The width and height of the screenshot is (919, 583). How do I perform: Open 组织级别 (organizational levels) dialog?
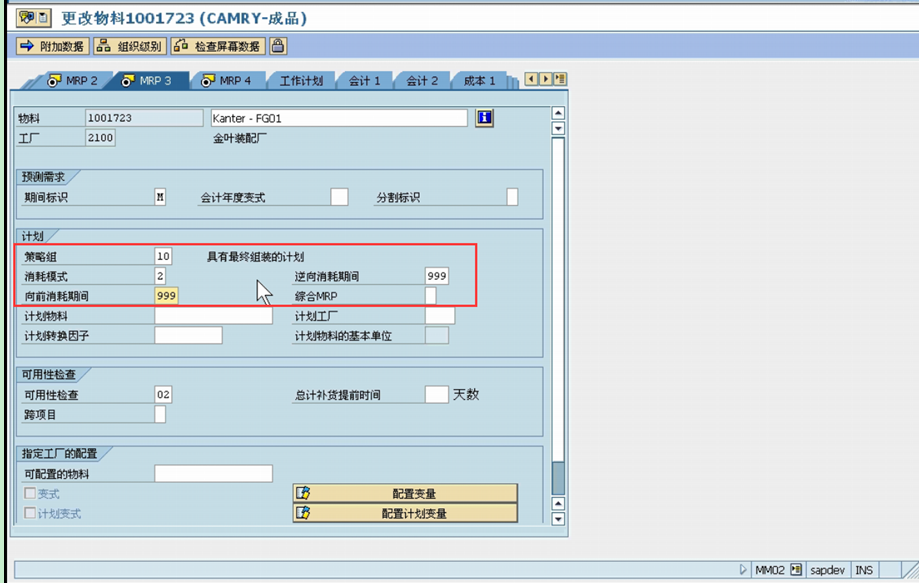pyautogui.click(x=128, y=45)
